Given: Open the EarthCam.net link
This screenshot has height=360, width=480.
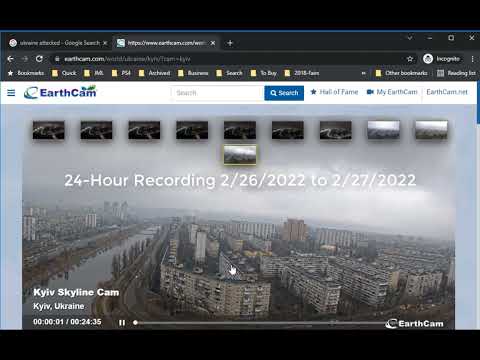Looking at the screenshot, I should 447,92.
